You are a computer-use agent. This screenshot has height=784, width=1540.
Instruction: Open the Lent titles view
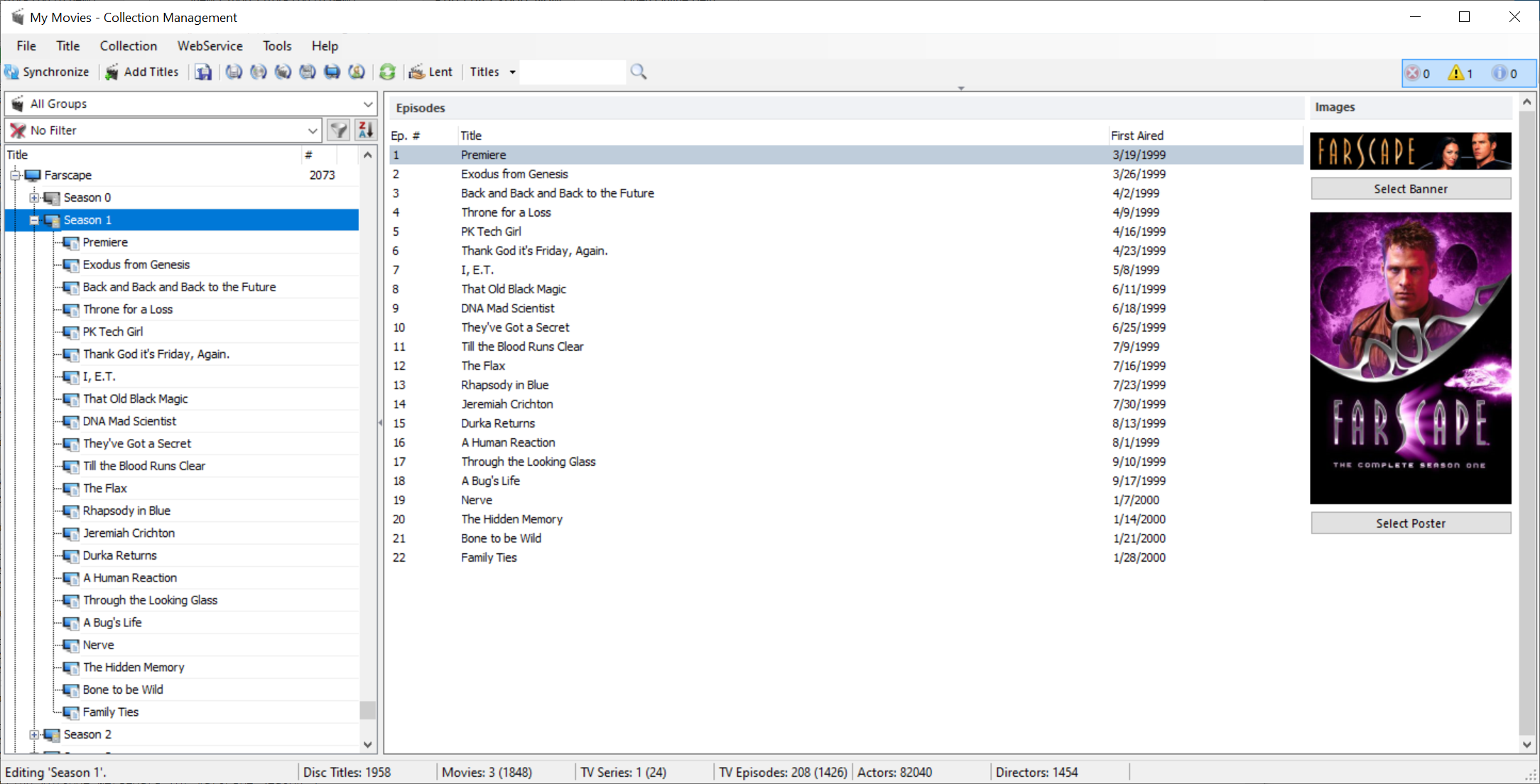pos(431,72)
